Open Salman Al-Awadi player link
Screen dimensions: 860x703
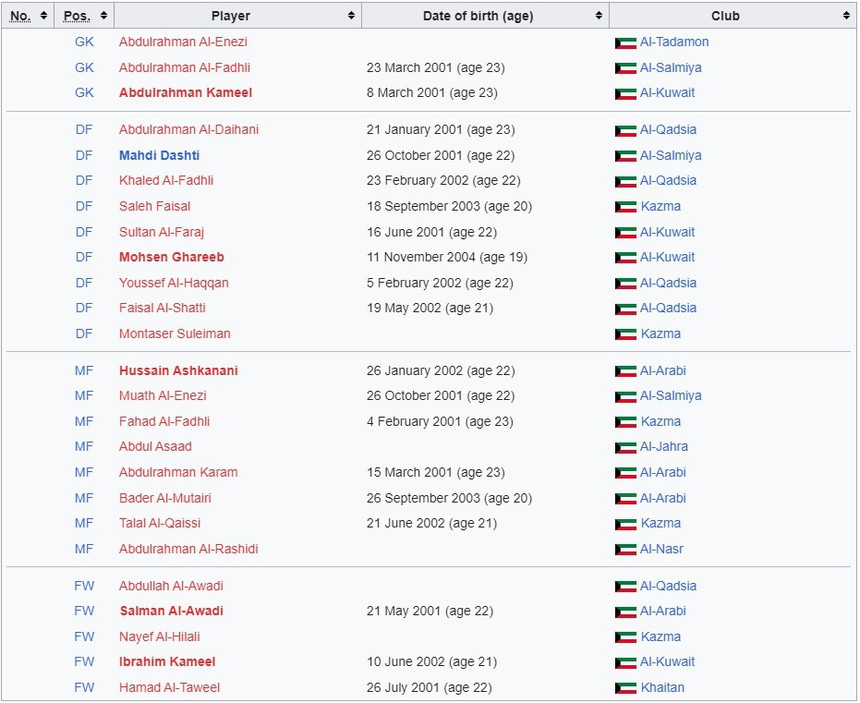click(x=171, y=611)
